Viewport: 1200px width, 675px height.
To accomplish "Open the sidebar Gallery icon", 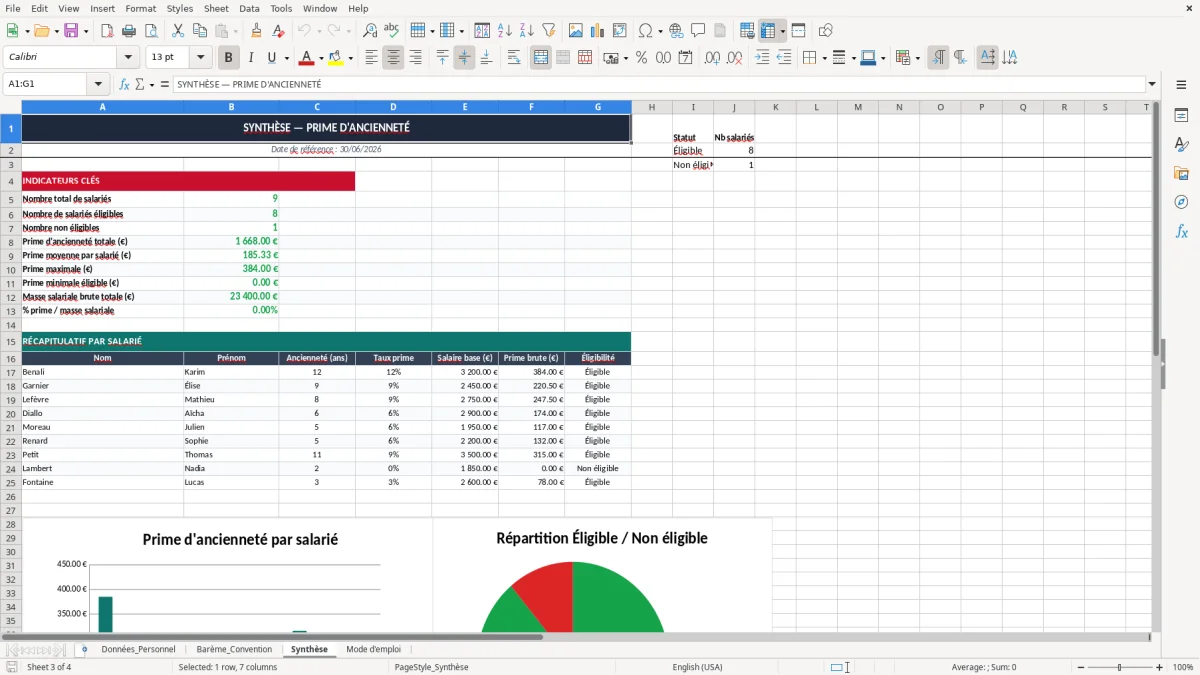I will tap(1181, 173).
